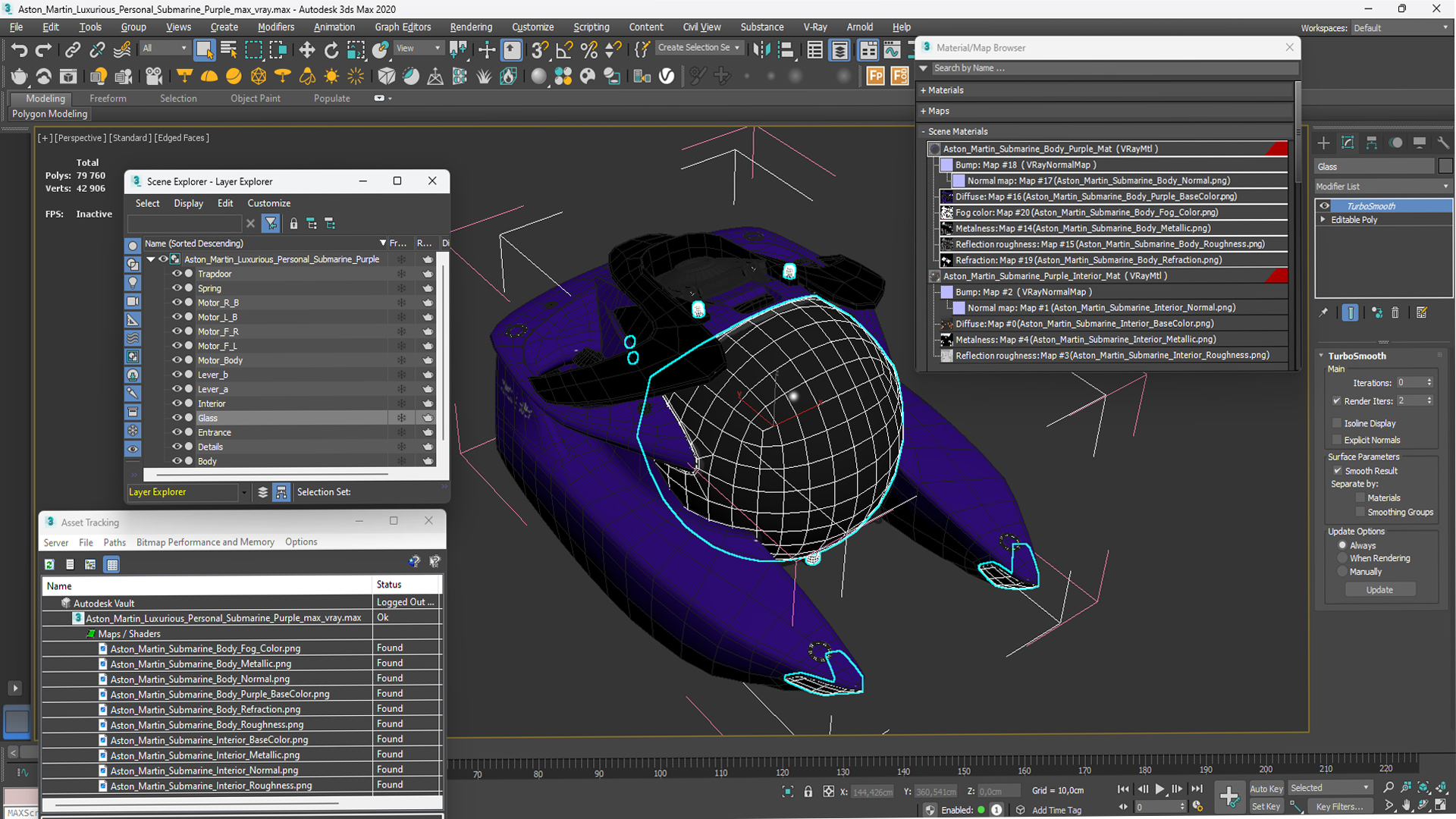1456x819 pixels.
Task: Enable Explicit Normals checkbox
Action: point(1337,440)
